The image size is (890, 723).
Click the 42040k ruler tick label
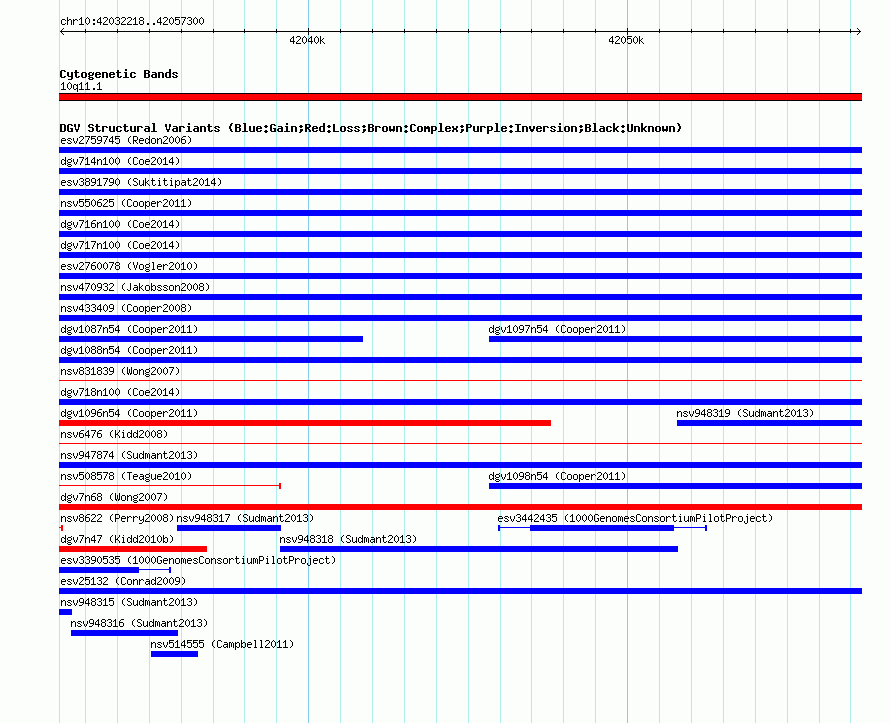point(307,40)
